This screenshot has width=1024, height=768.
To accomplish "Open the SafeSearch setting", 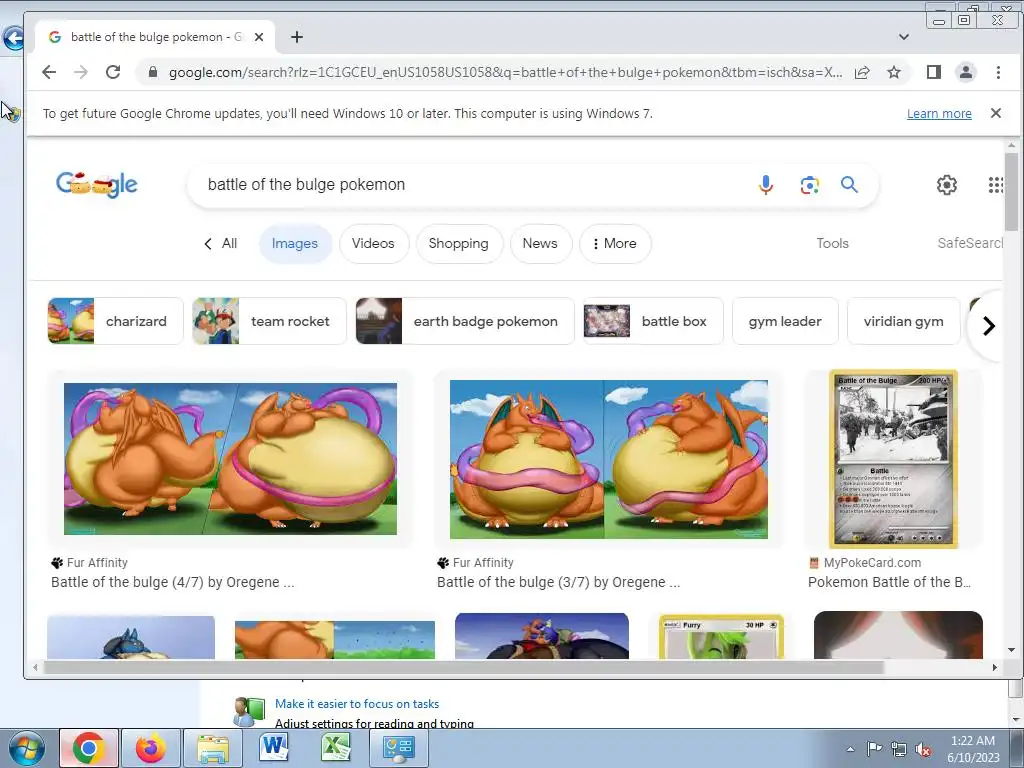I will (970, 244).
